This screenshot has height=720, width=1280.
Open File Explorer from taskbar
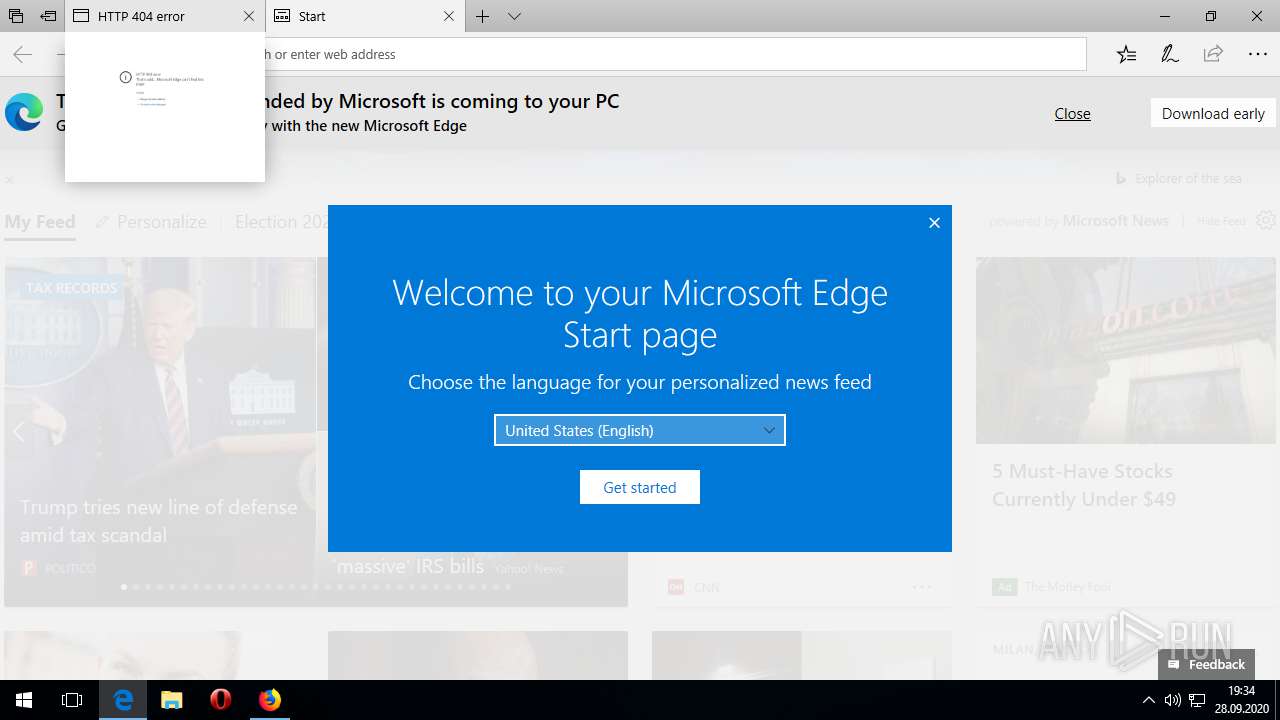172,700
